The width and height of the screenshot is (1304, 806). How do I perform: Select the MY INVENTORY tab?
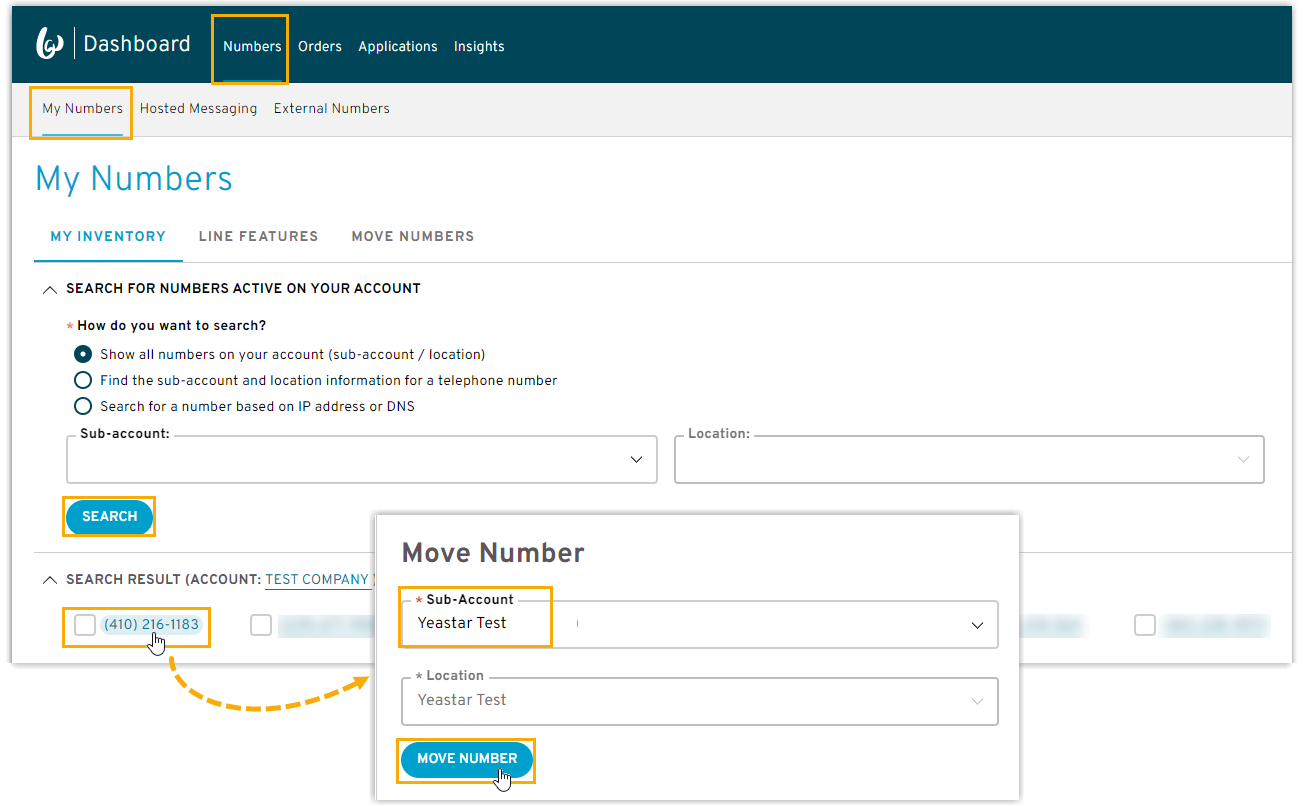coord(108,237)
